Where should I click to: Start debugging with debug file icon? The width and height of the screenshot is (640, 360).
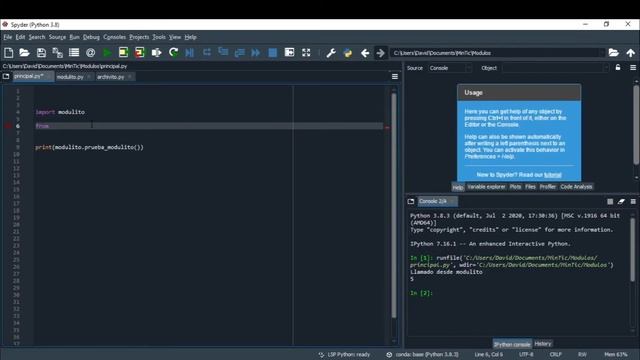click(x=190, y=53)
